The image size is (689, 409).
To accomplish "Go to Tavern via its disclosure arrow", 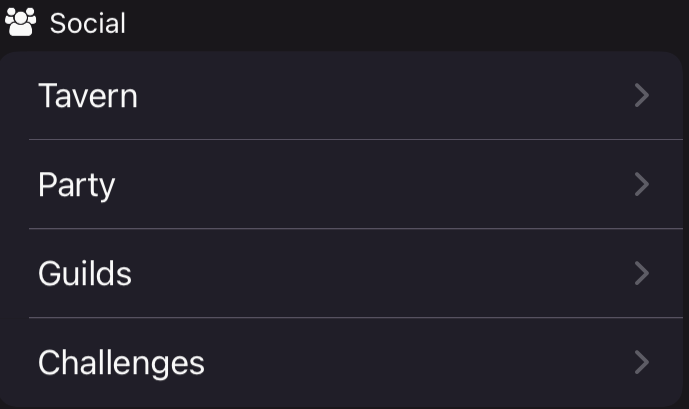I will 642,96.
